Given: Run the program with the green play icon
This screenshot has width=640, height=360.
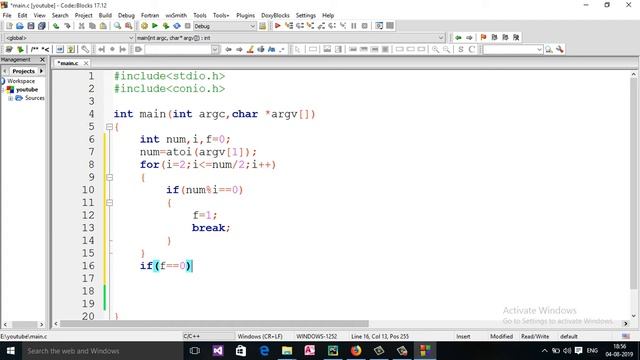Looking at the screenshot, I should point(155,26).
